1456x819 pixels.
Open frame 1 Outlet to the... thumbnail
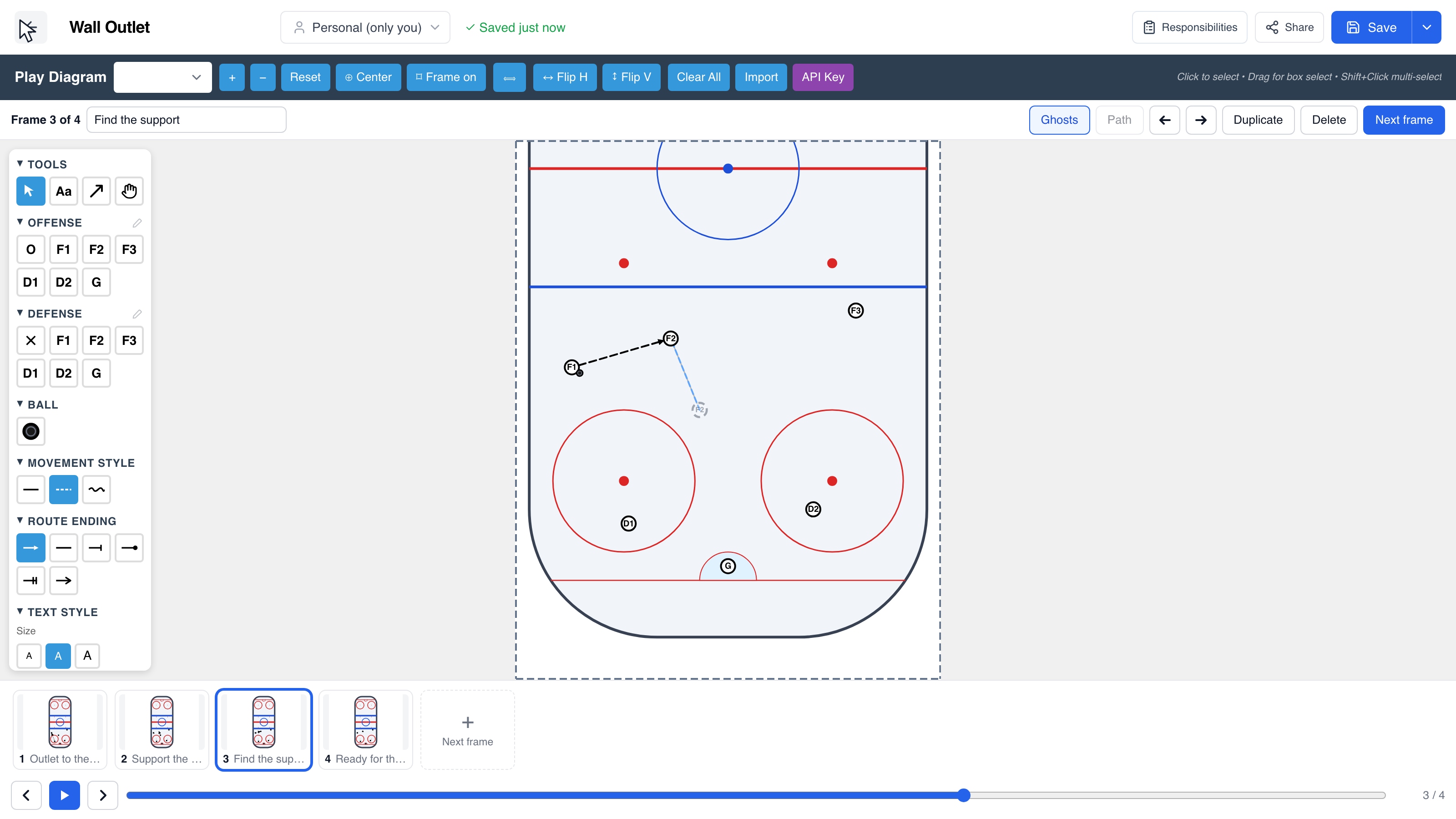point(60,729)
